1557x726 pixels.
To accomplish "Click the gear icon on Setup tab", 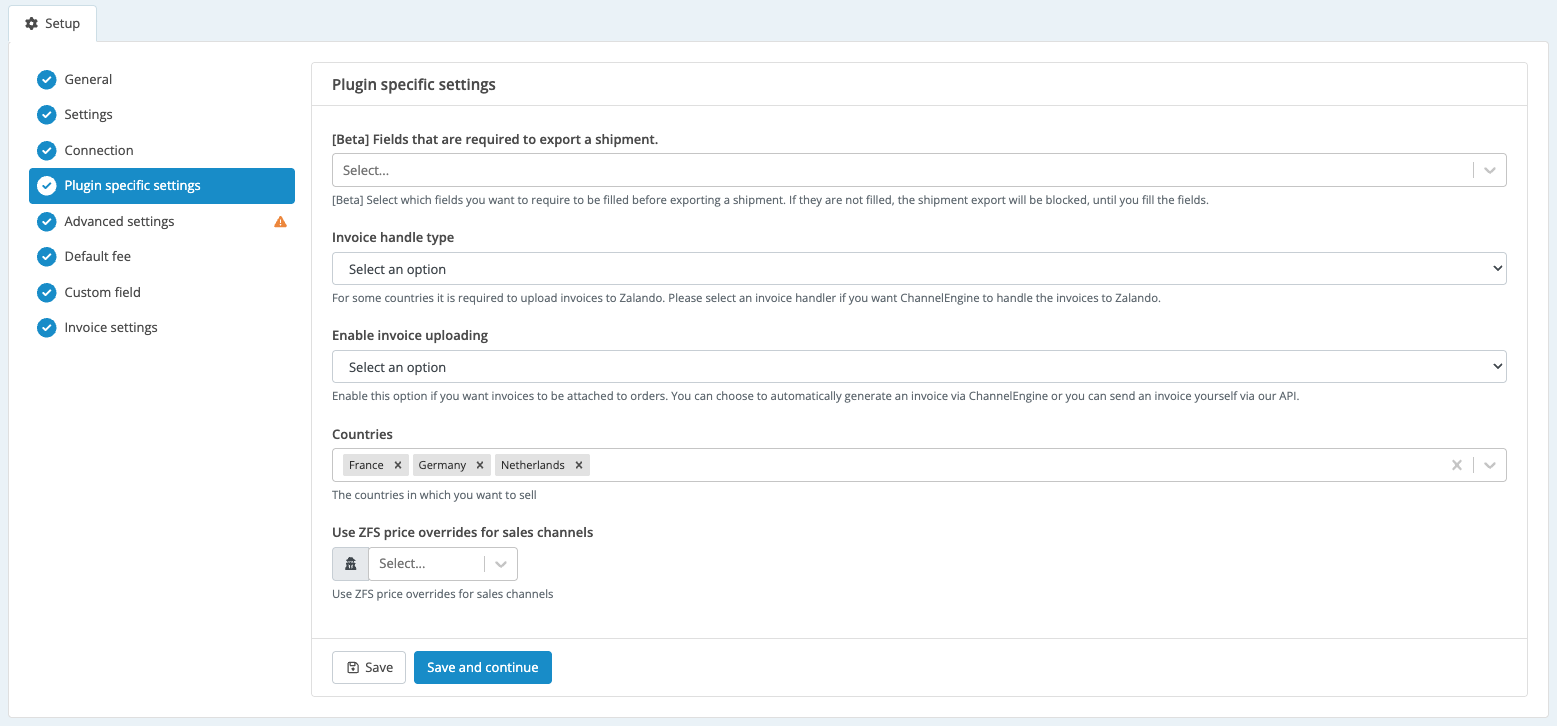I will tap(31, 23).
